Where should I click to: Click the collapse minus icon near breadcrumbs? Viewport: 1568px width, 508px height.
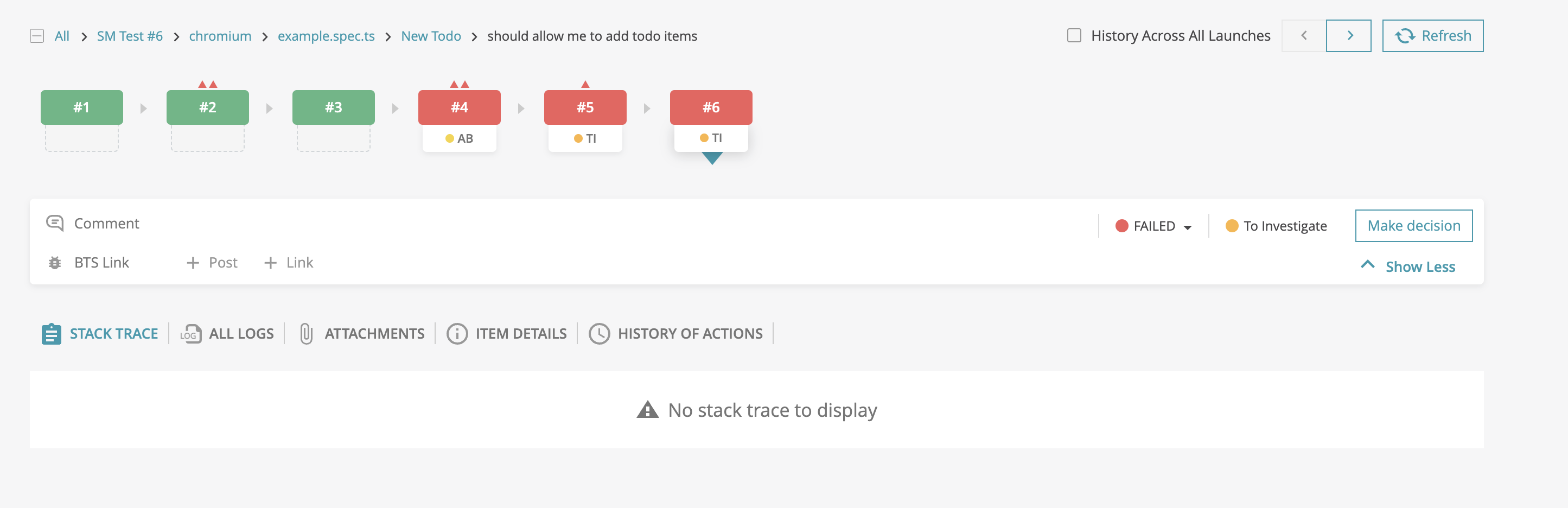coord(37,35)
